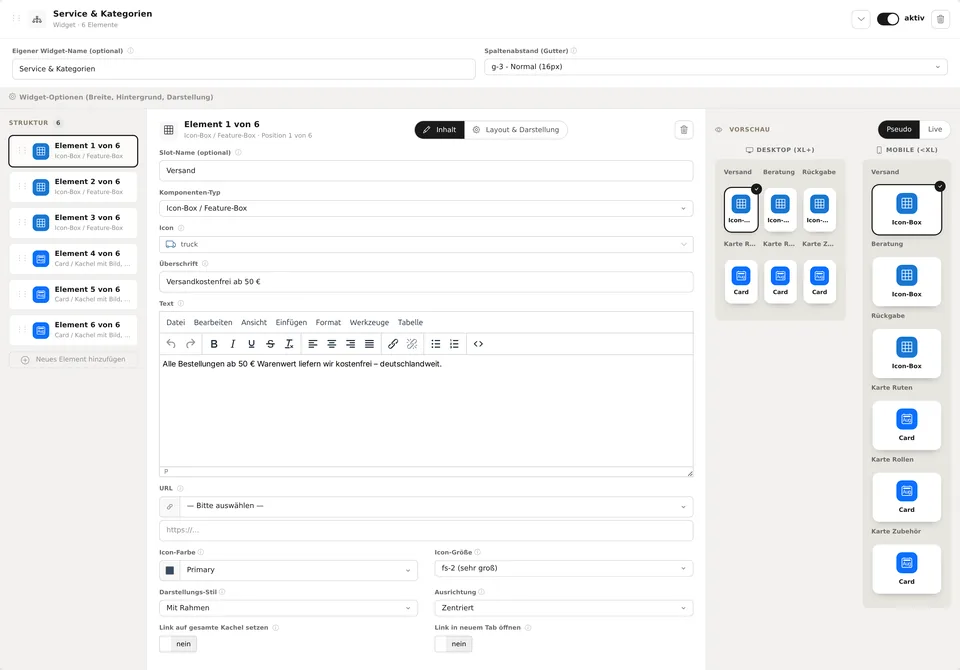Screen dimensions: 960x670
Task: Insert a numbered list
Action: [x=454, y=344]
